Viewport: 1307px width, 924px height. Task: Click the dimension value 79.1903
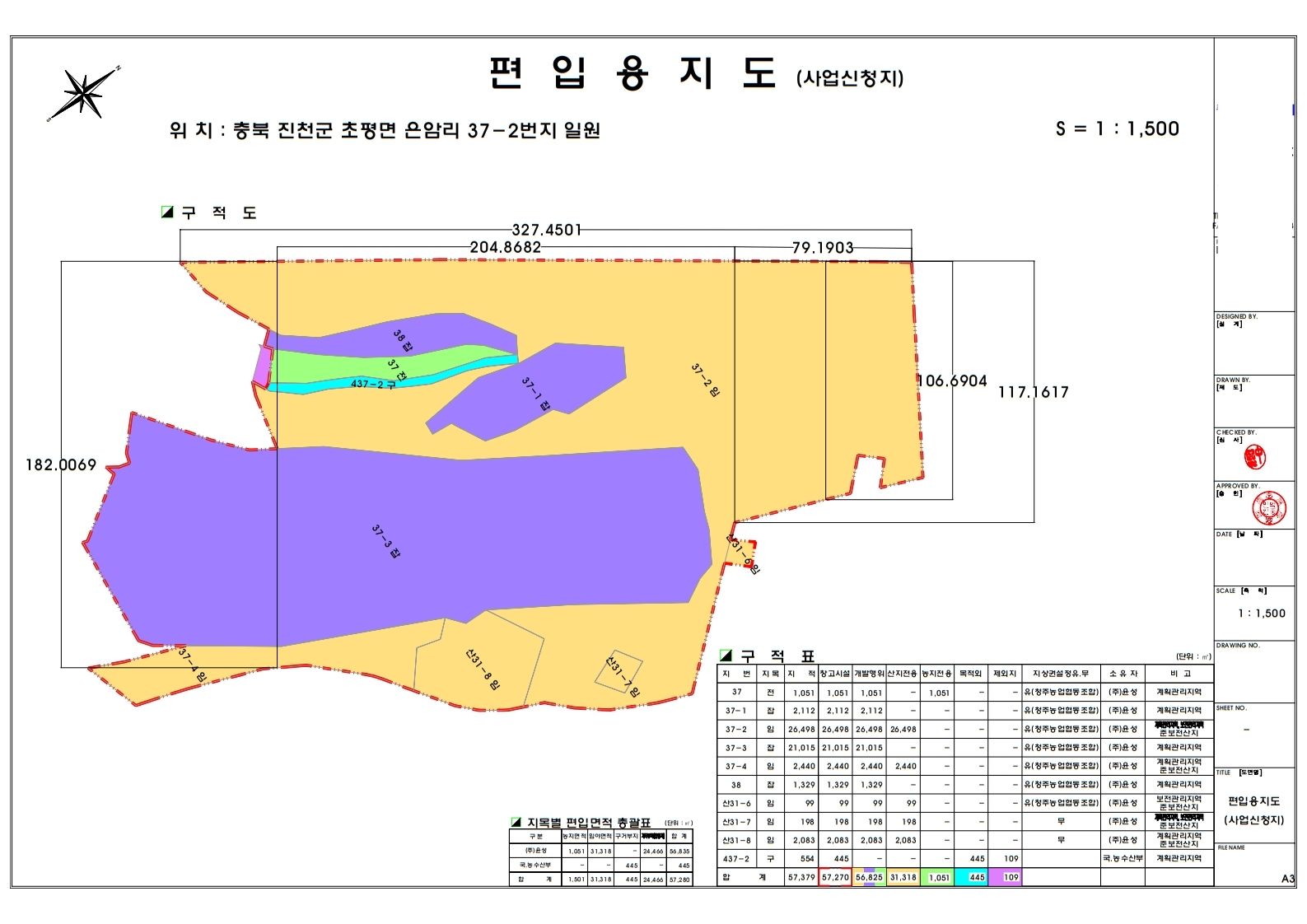tap(823, 247)
